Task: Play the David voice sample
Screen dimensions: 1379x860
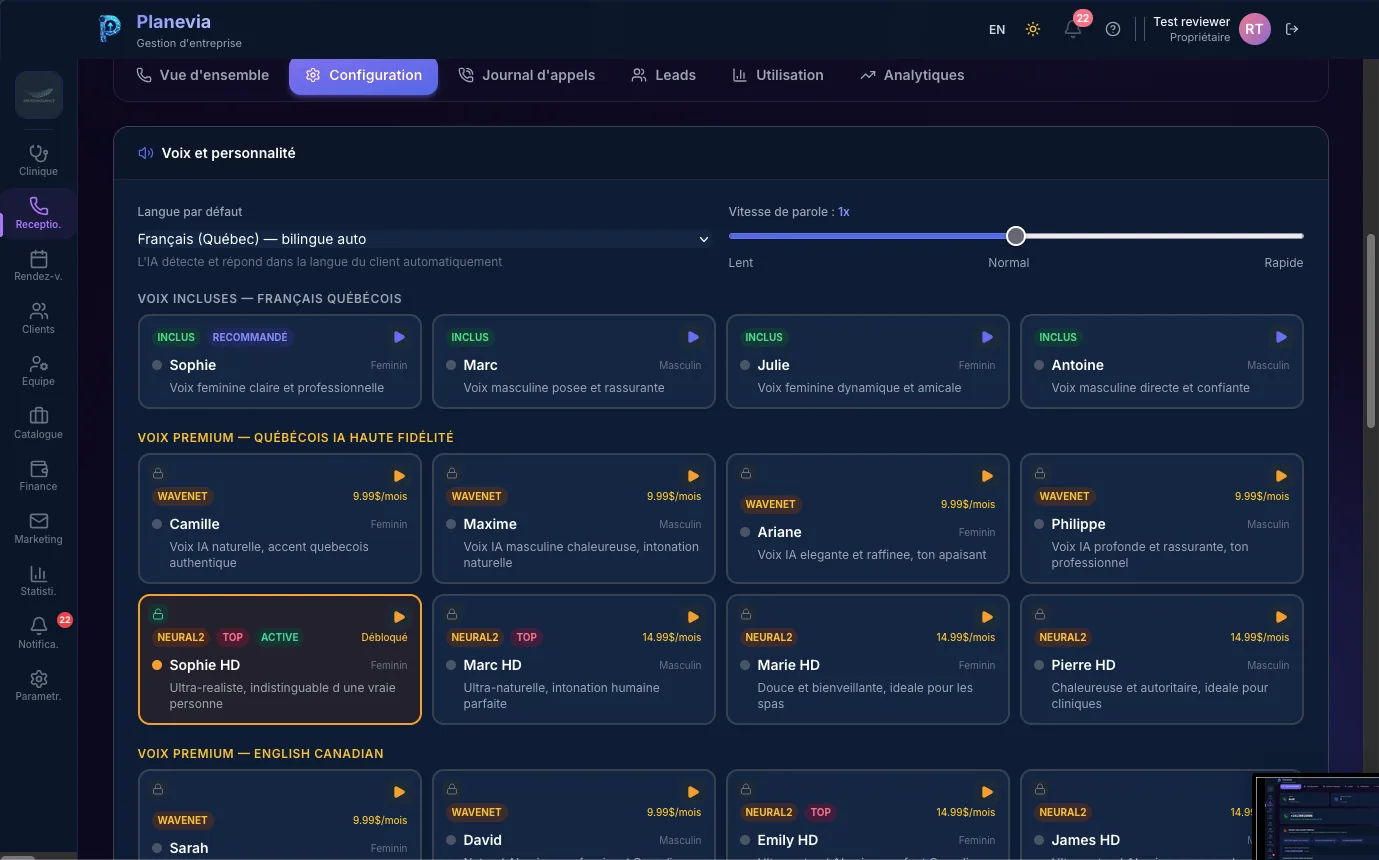Action: 694,792
